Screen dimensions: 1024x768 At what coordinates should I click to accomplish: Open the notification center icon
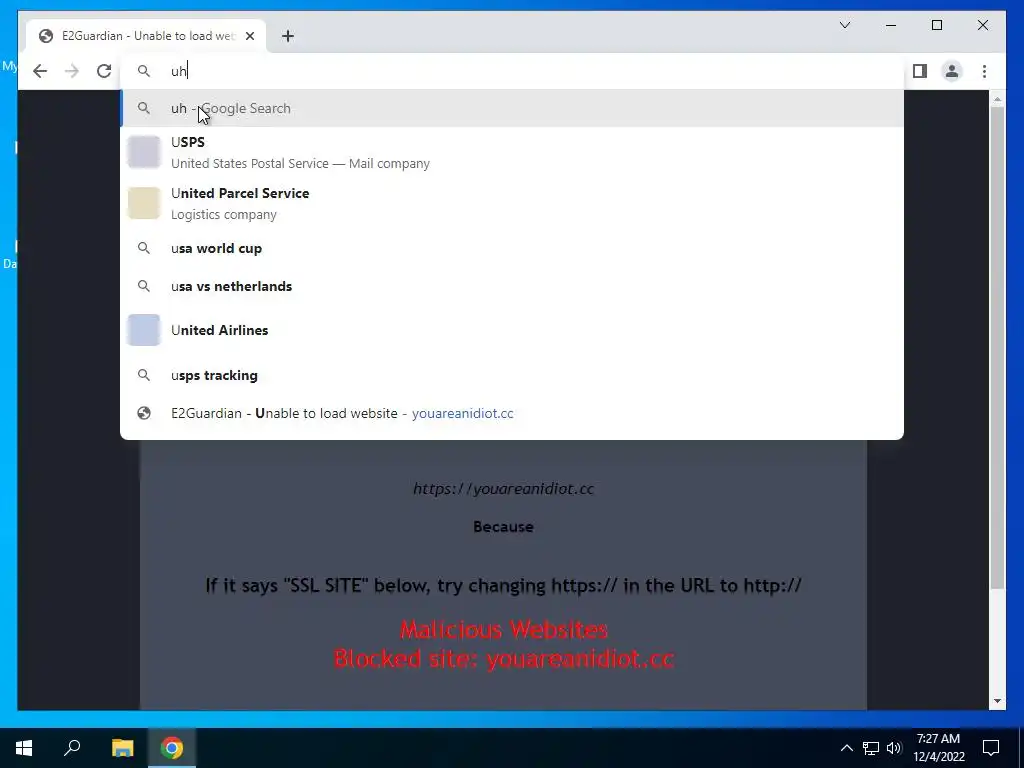(x=991, y=748)
